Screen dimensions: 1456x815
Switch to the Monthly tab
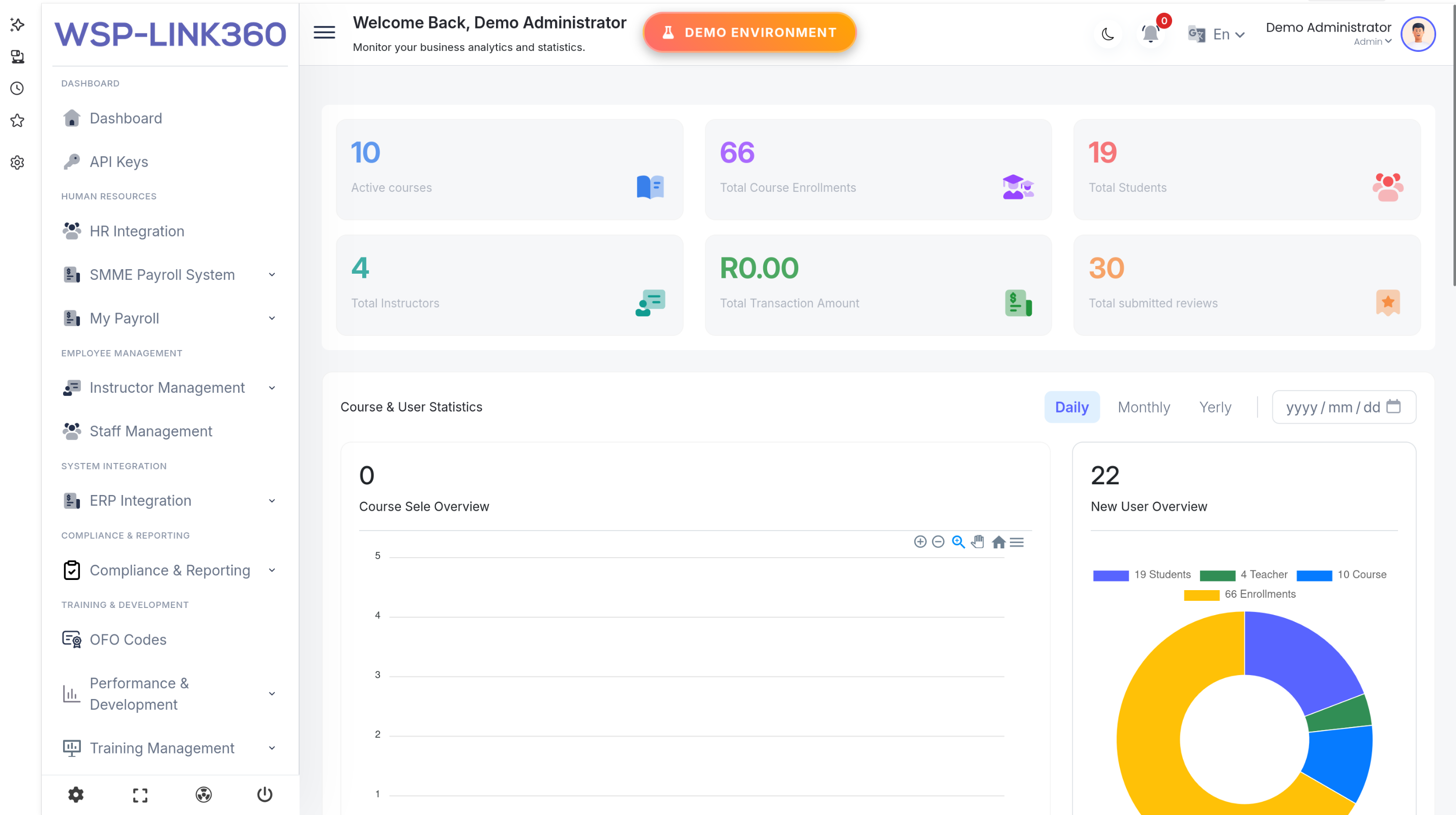coord(1144,407)
